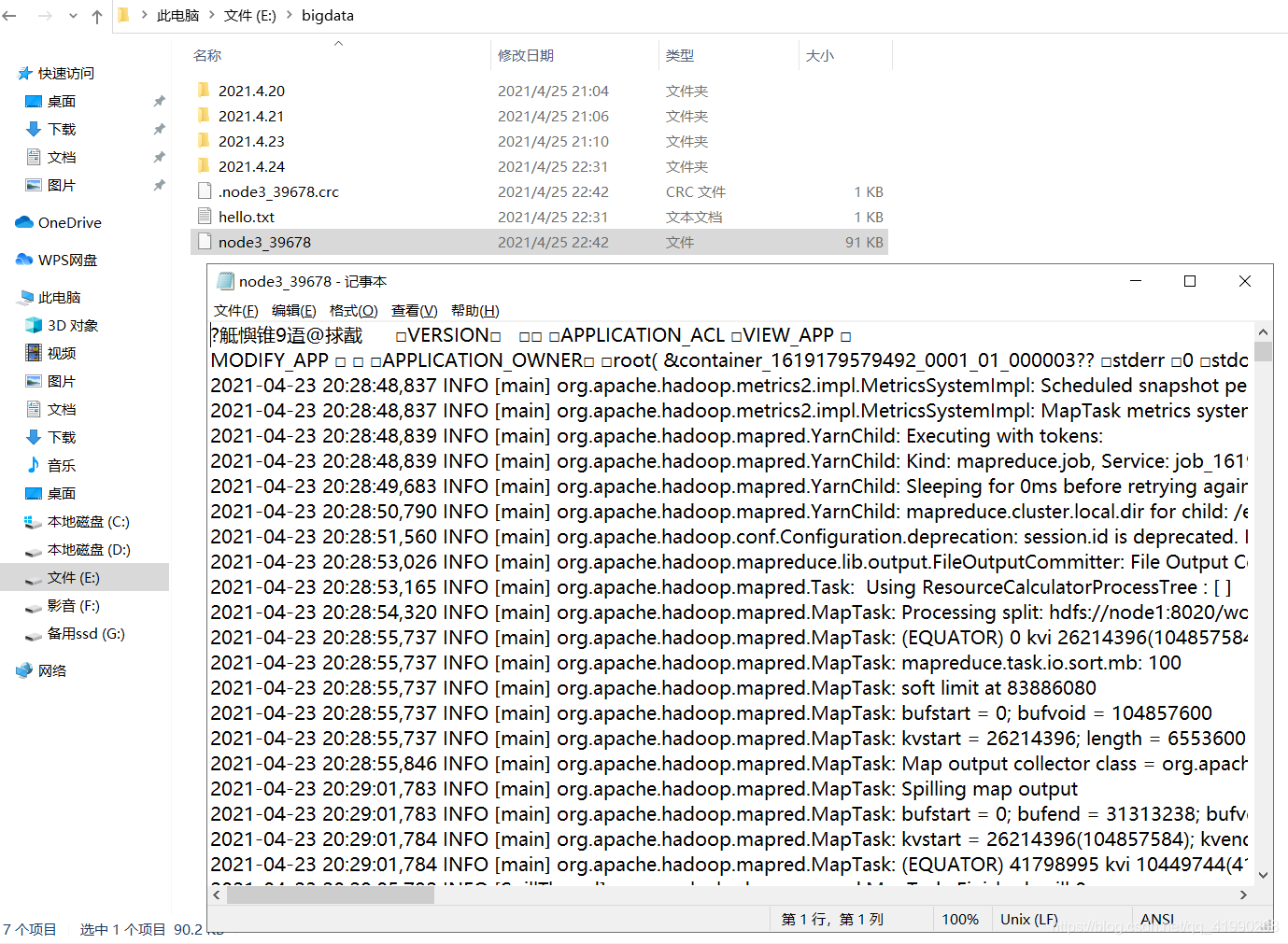
Task: Click Notepad title bar icon
Action: 224,281
